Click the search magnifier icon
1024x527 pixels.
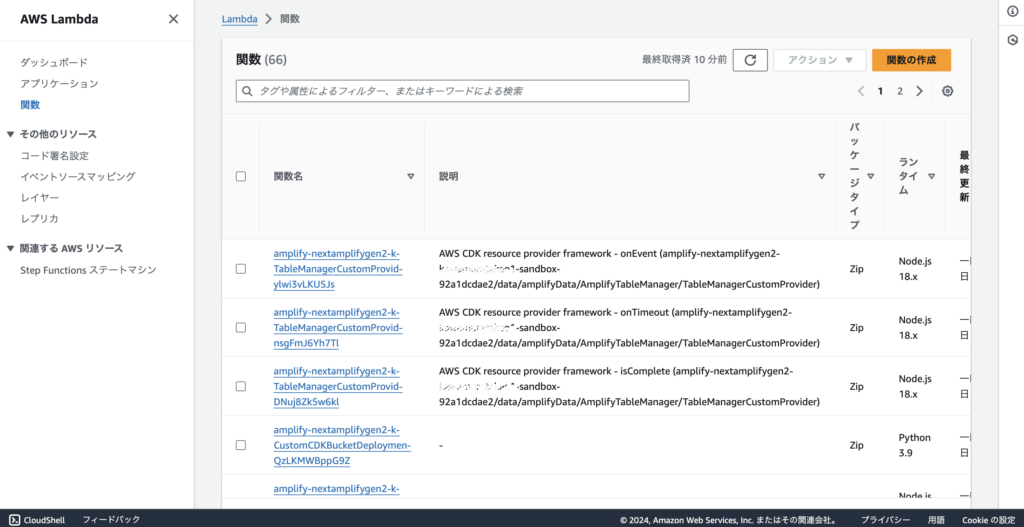coord(248,91)
